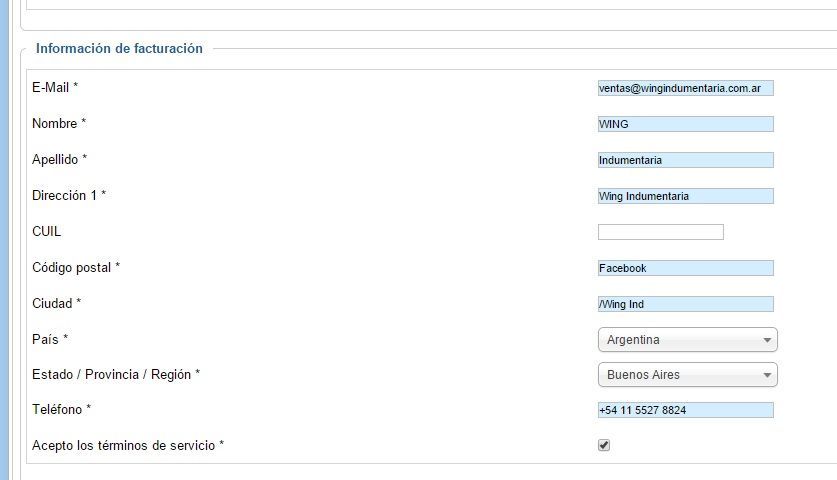Image resolution: width=837 pixels, height=480 pixels.
Task: Click the 'Información de facturación' section heading
Action: 119,49
